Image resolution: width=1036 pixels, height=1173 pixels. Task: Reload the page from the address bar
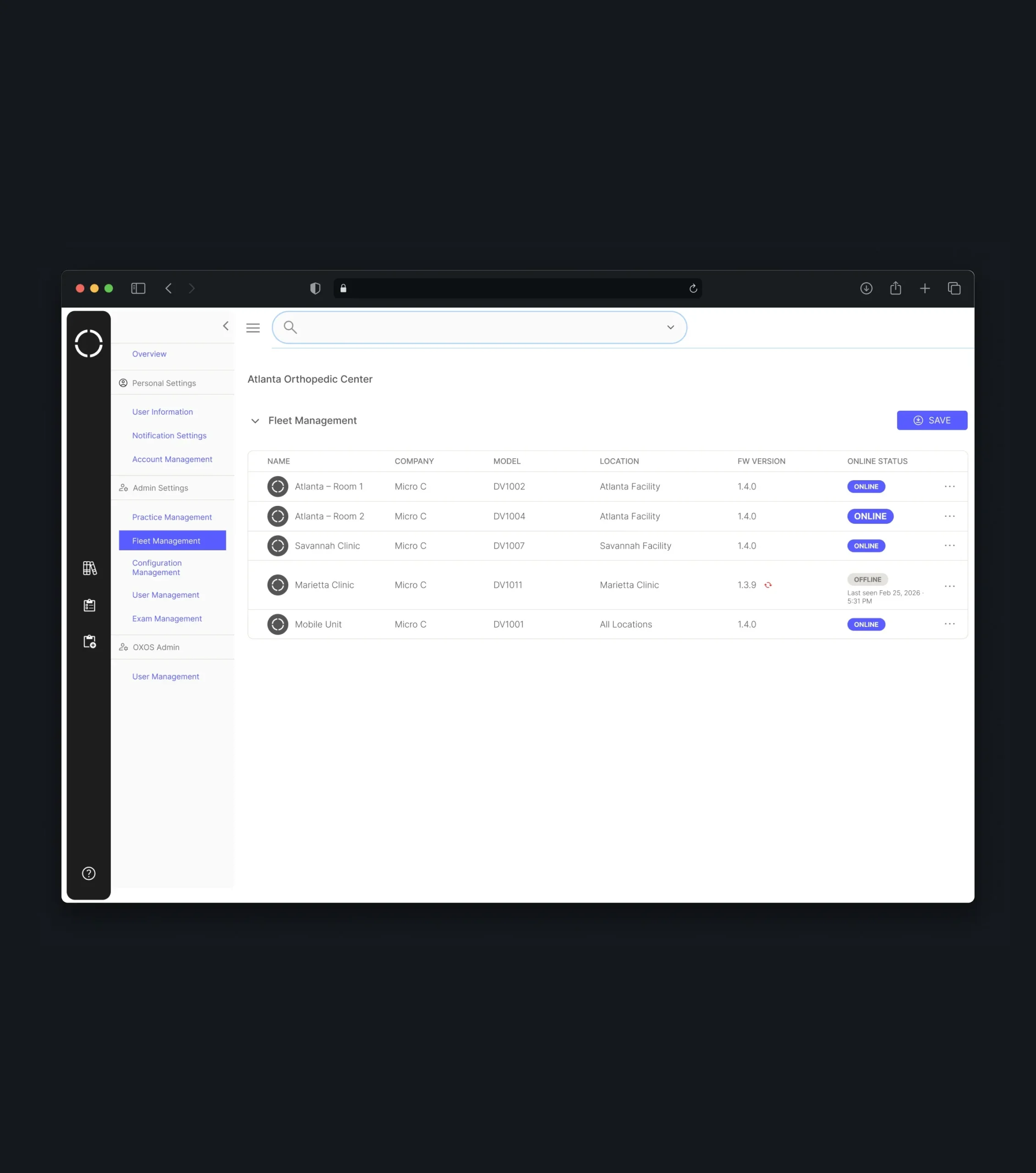pyautogui.click(x=693, y=288)
